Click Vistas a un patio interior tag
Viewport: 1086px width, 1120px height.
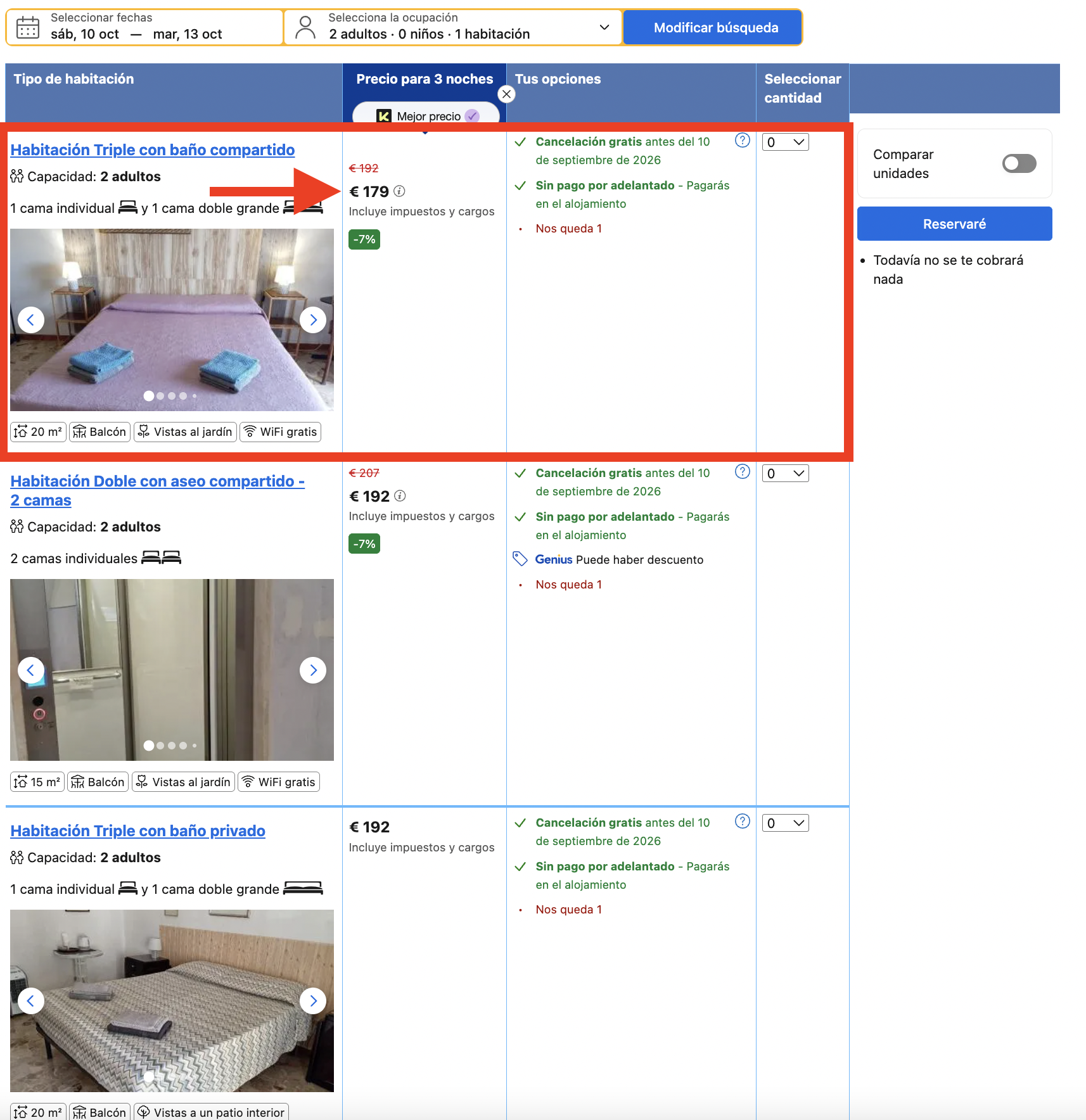point(211,1112)
